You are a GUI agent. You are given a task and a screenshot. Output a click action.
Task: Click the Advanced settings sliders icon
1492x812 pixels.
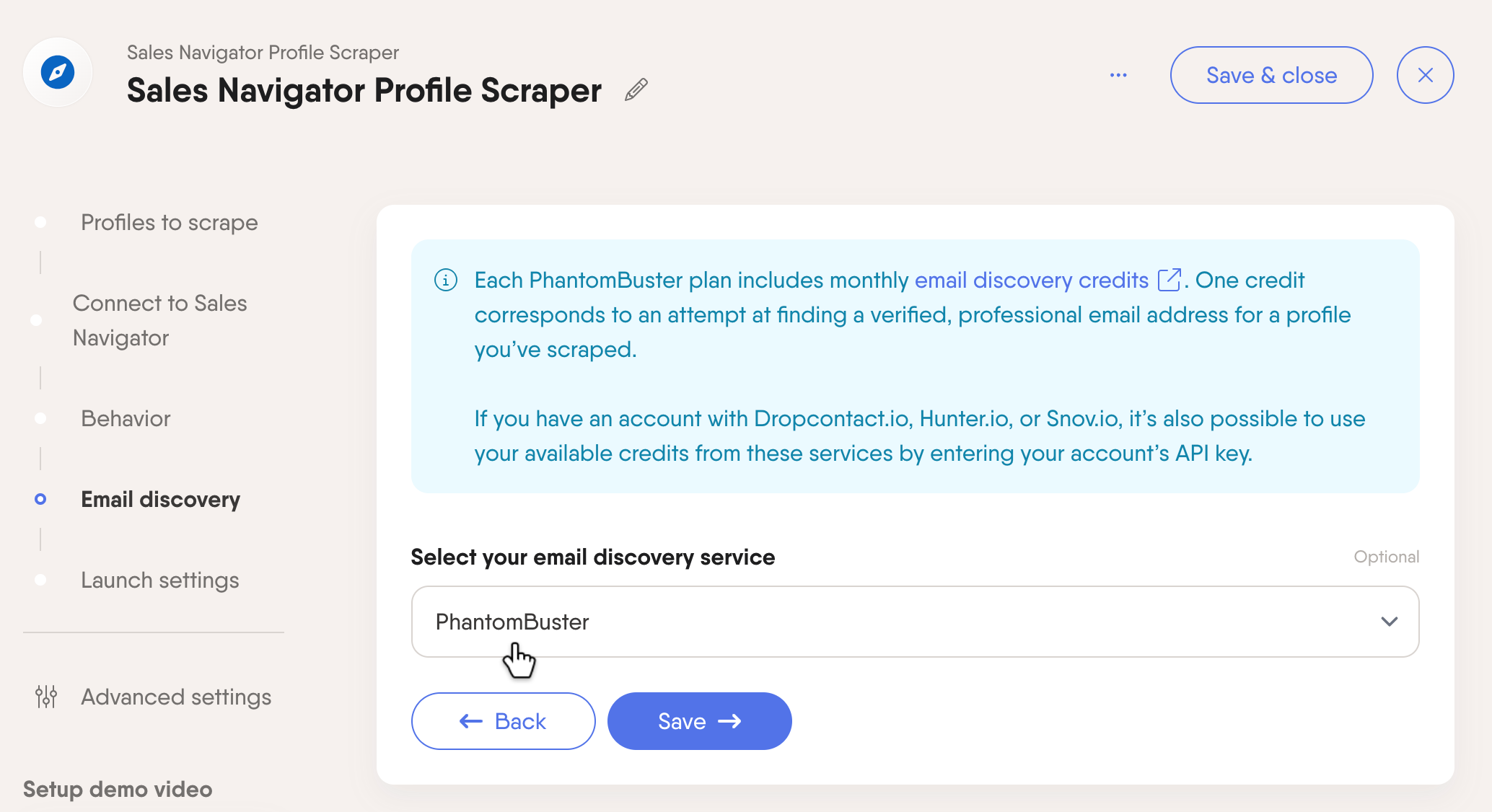(x=46, y=697)
